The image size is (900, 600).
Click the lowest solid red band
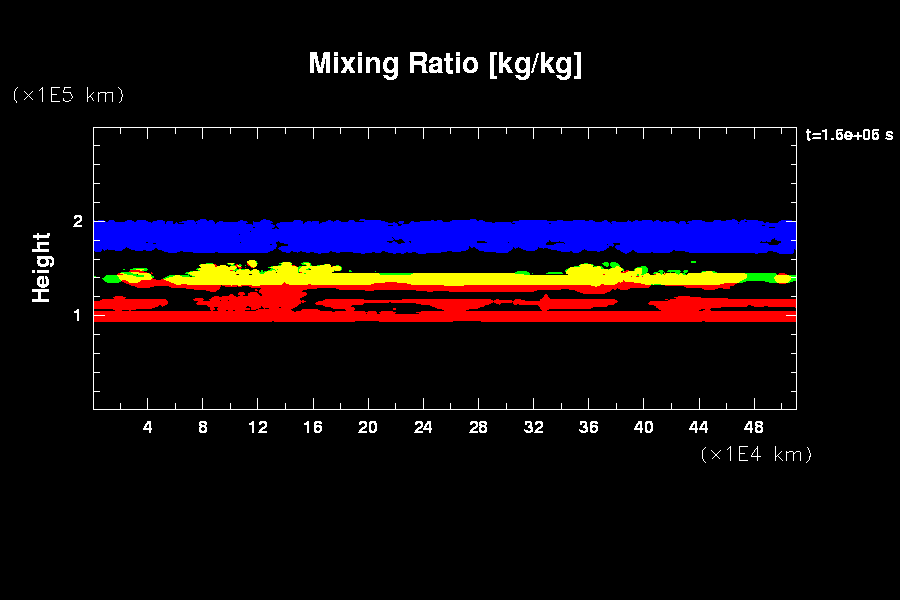pyautogui.click(x=445, y=316)
